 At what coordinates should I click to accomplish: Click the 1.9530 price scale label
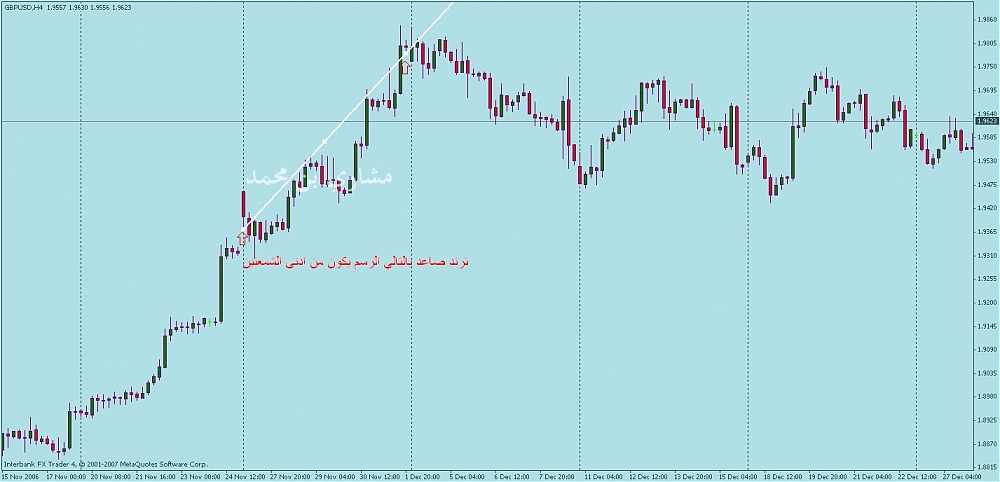[x=984, y=160]
